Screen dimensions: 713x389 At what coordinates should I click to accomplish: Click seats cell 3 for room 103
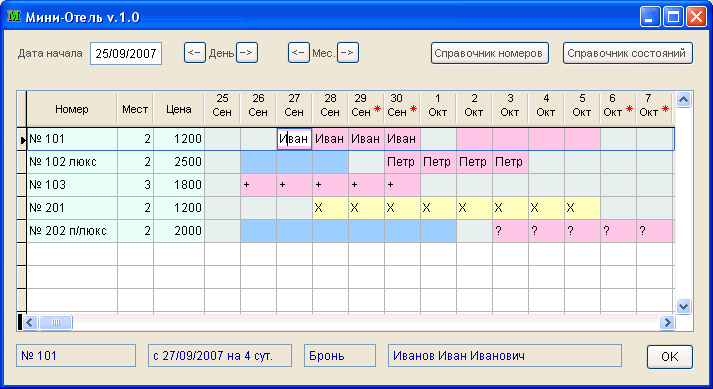[135, 185]
